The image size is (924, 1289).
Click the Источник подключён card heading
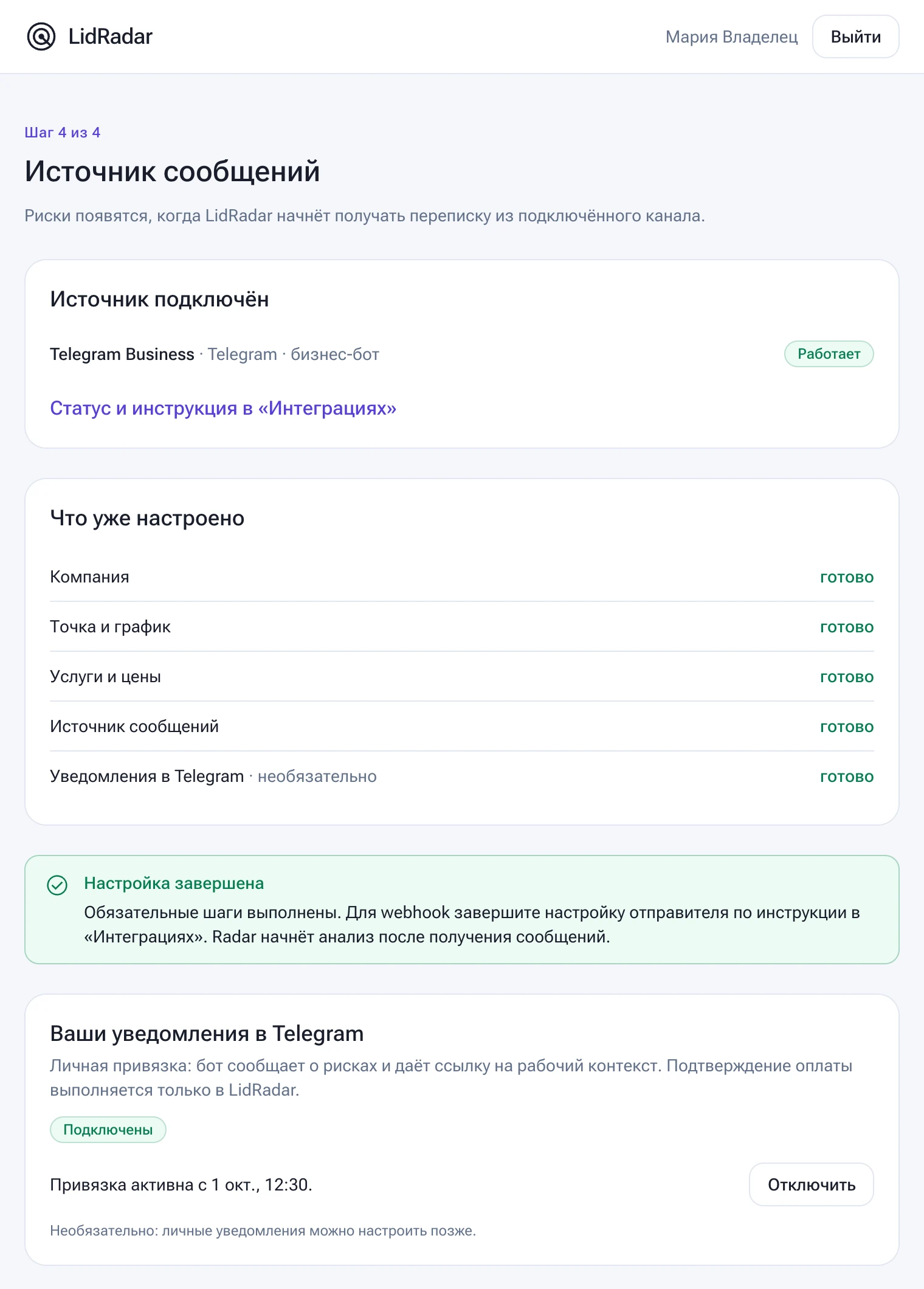(159, 299)
